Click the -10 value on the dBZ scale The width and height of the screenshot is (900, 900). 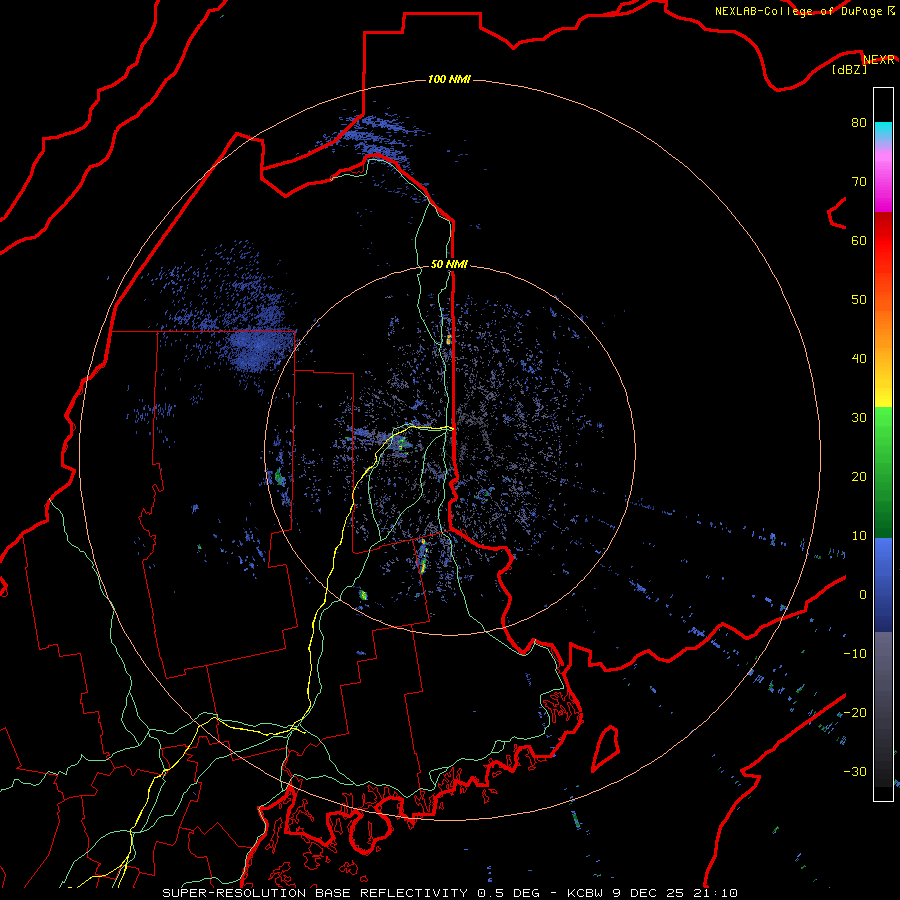tap(855, 654)
